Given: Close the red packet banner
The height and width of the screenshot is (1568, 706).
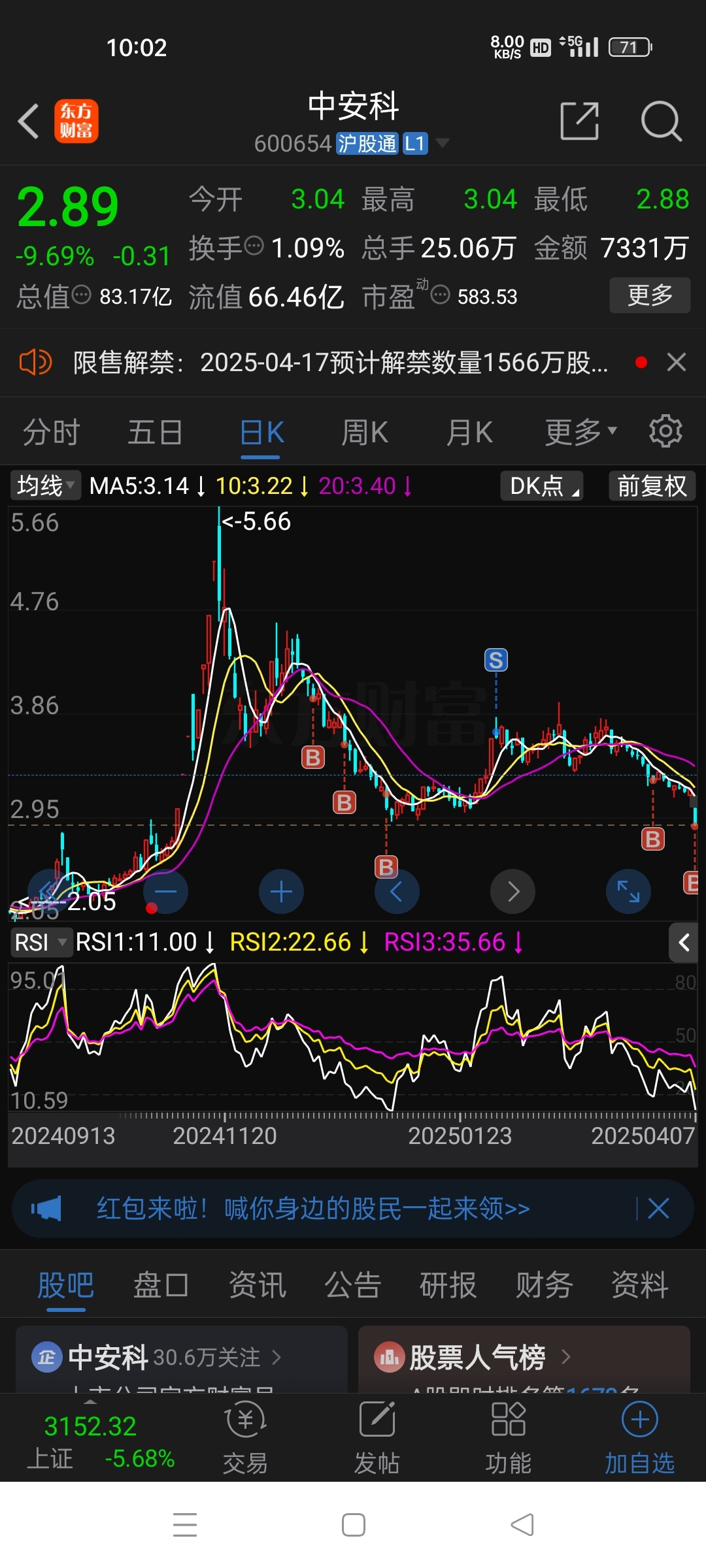Looking at the screenshot, I should click(658, 1209).
